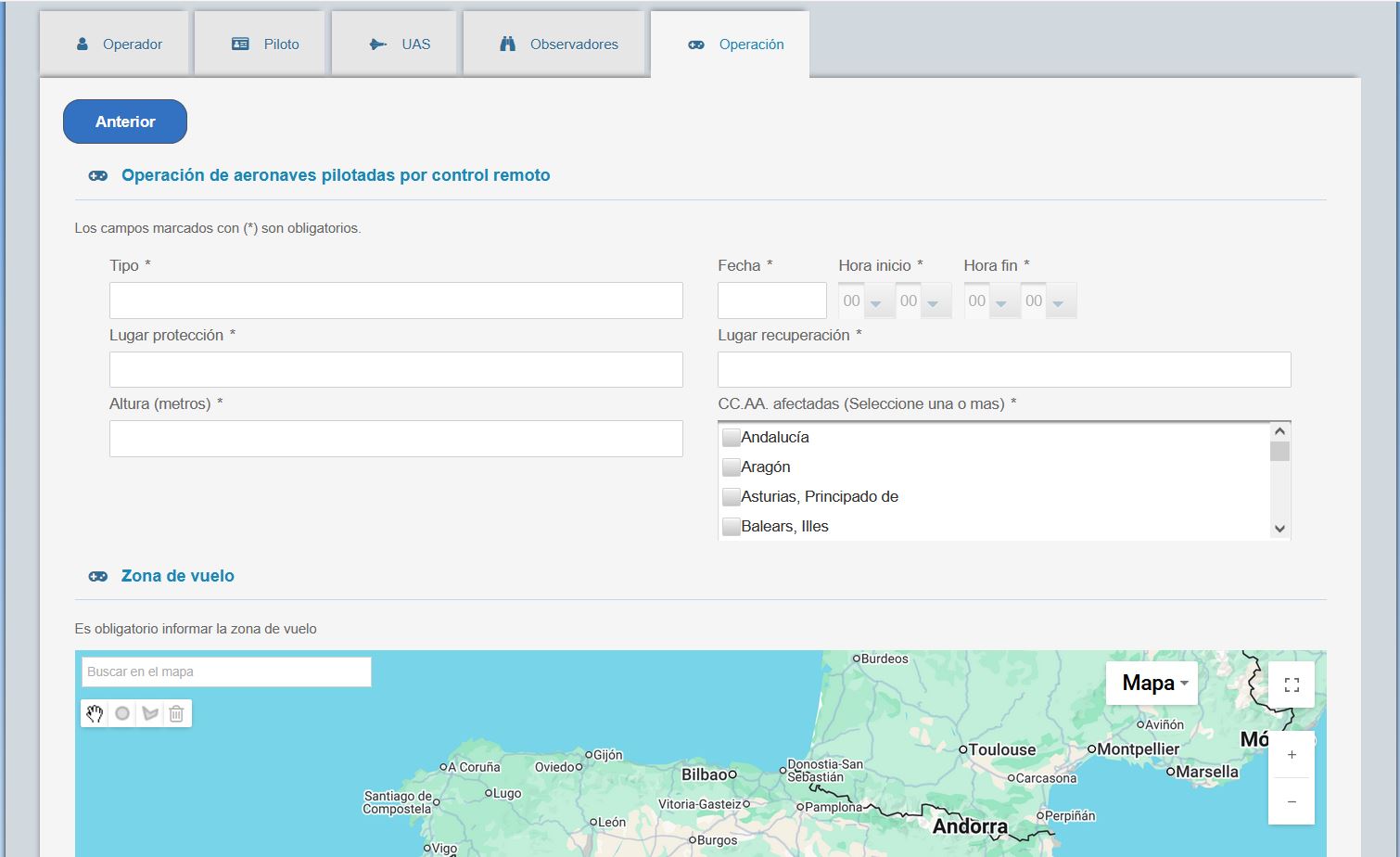This screenshot has height=857, width=1400.
Task: Click the Zona de vuelo heading text
Action: 178,576
